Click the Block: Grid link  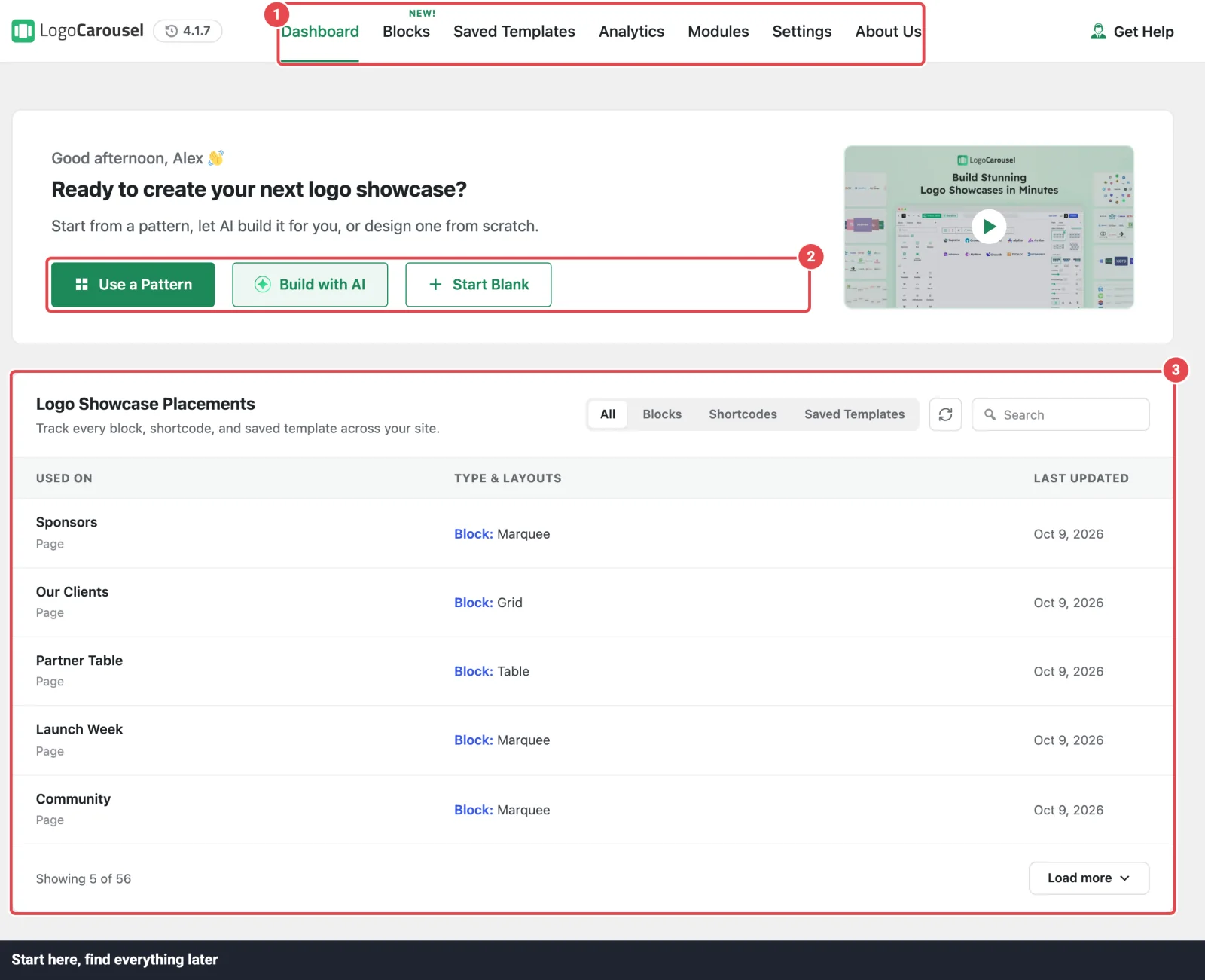488,603
